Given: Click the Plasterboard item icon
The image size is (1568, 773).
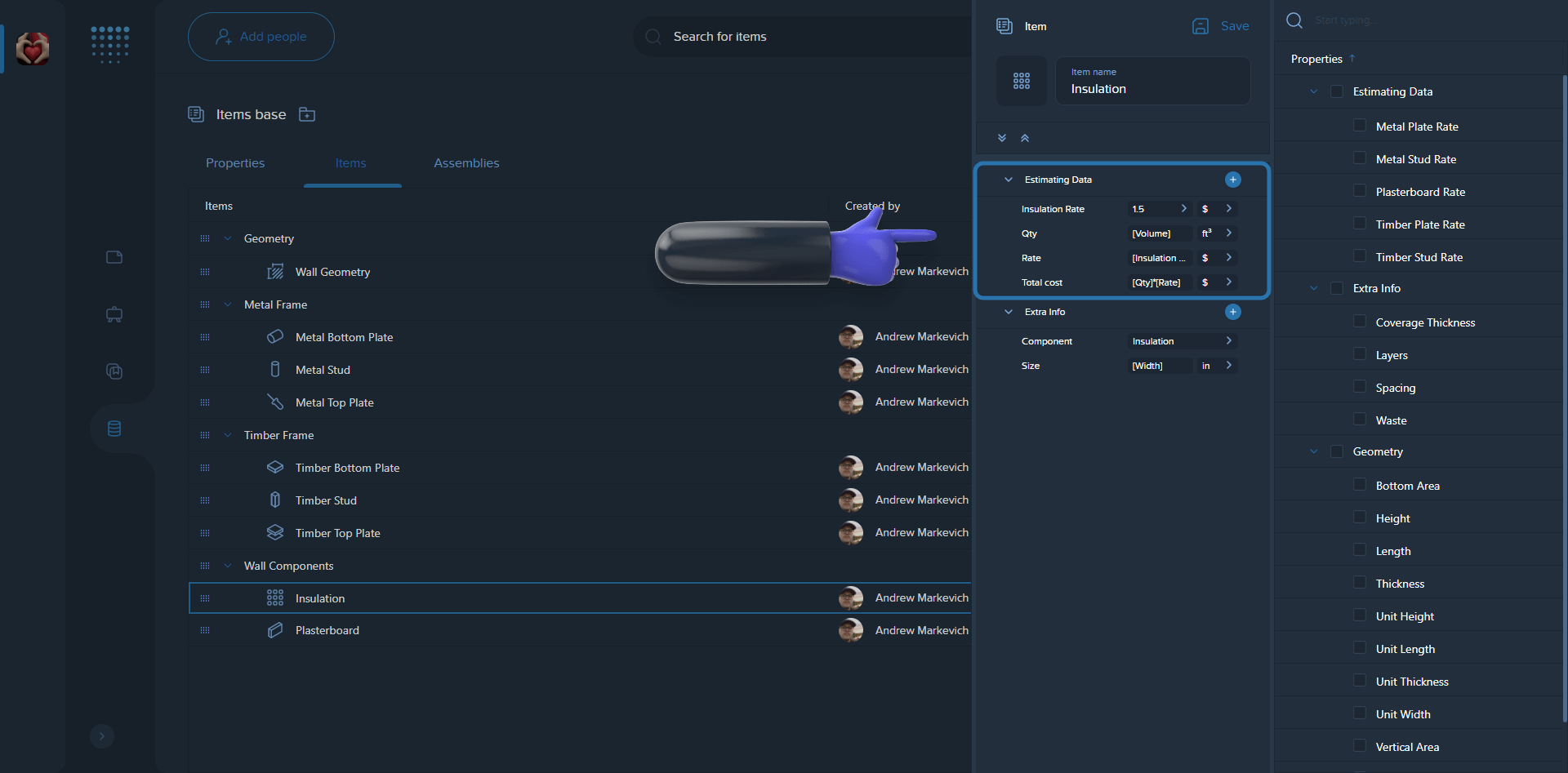Looking at the screenshot, I should 275,630.
